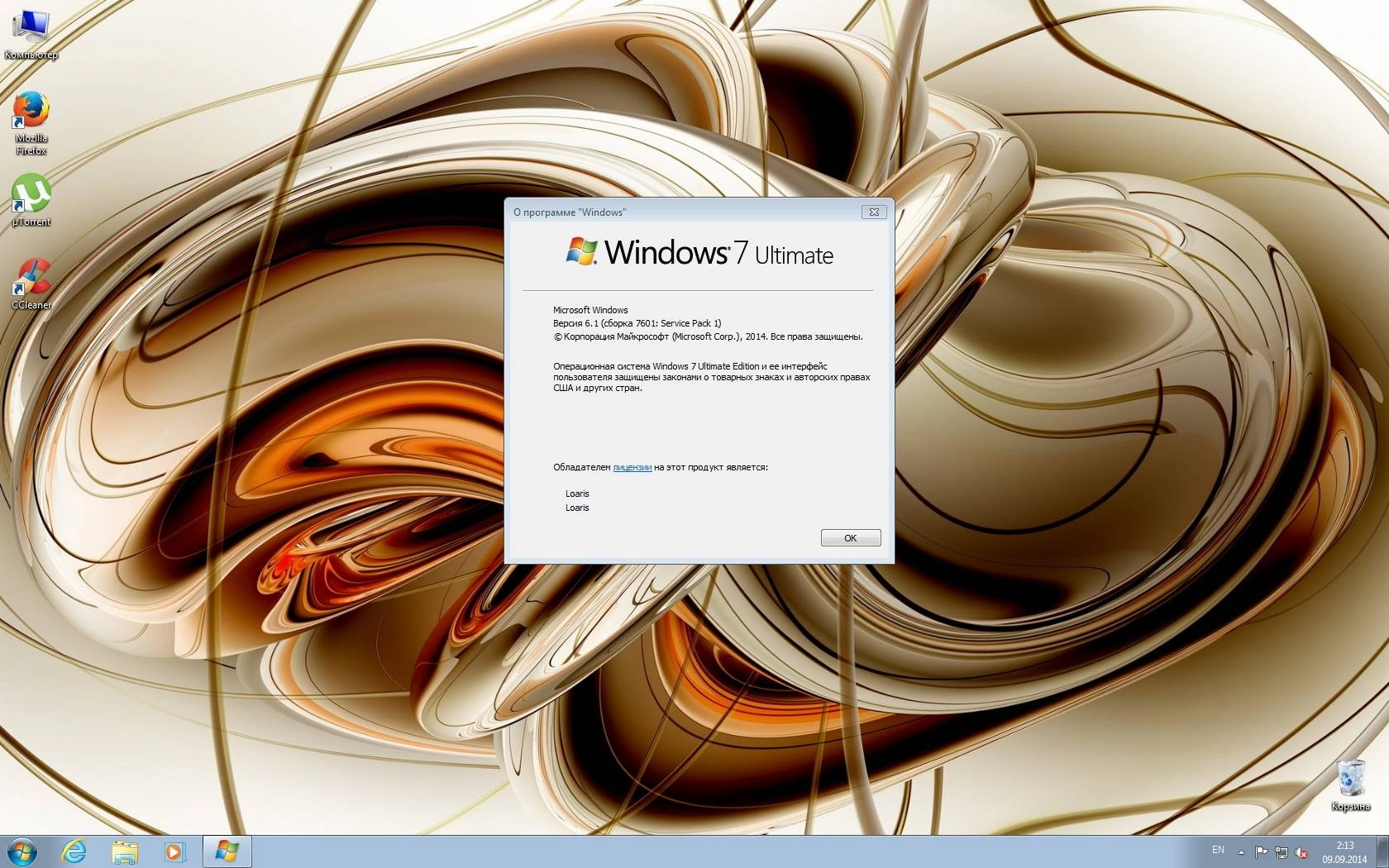Open the CCleaner desktop shortcut
The width and height of the screenshot is (1389, 868).
click(31, 284)
